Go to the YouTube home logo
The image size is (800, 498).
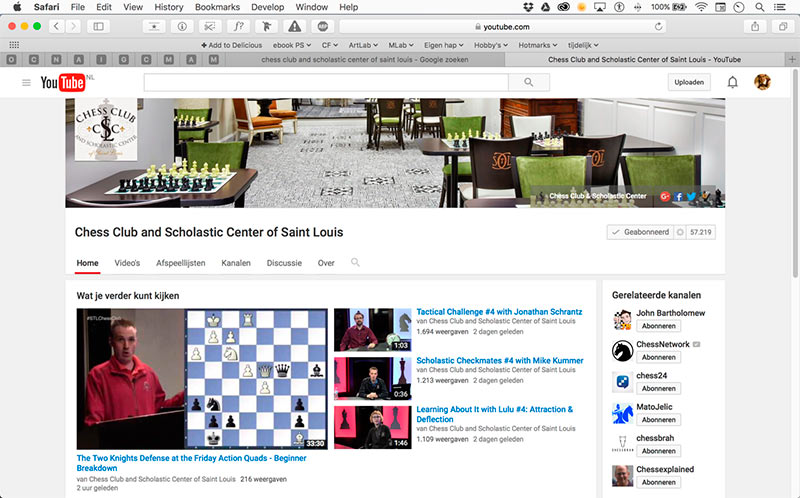pyautogui.click(x=63, y=82)
